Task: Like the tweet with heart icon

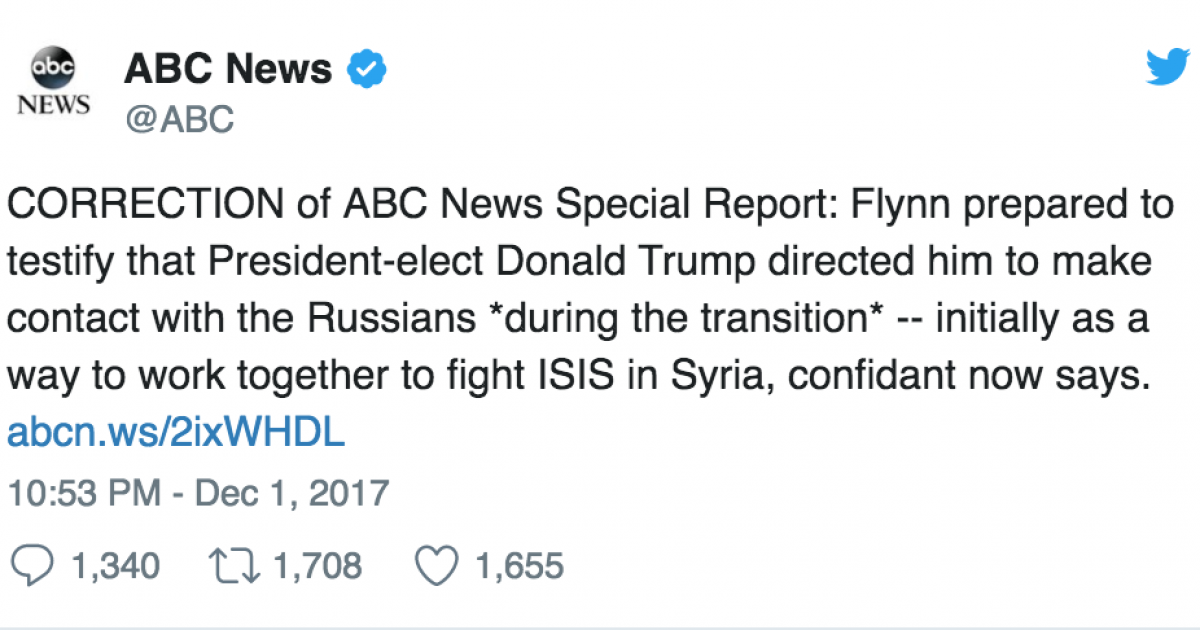Action: click(436, 567)
